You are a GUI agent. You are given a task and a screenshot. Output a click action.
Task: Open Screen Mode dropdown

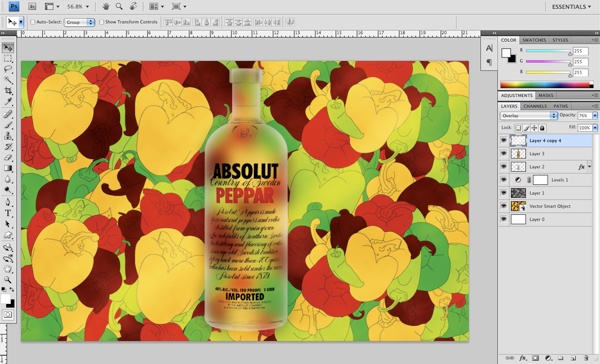[179, 7]
